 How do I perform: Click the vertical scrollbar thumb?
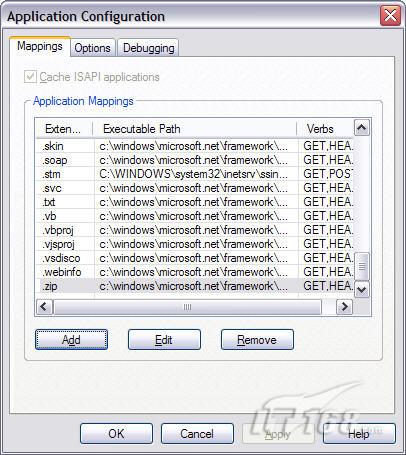tap(362, 267)
